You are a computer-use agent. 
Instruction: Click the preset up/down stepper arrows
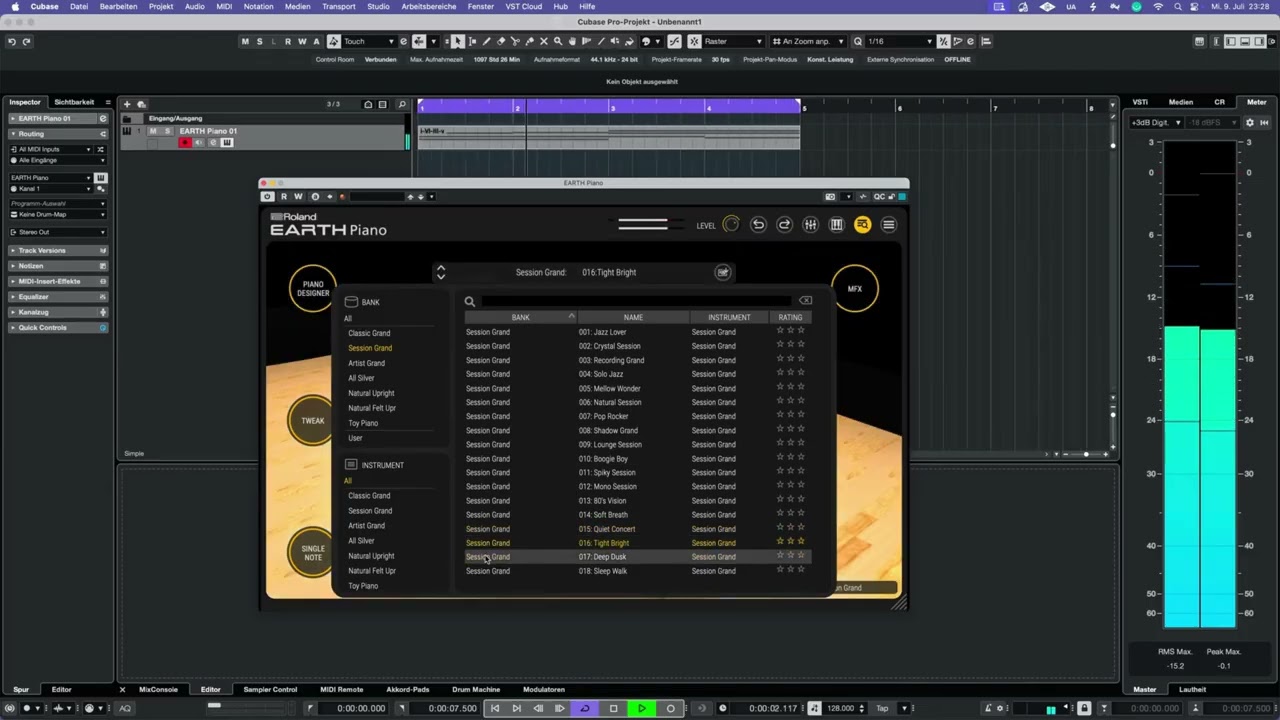(441, 272)
